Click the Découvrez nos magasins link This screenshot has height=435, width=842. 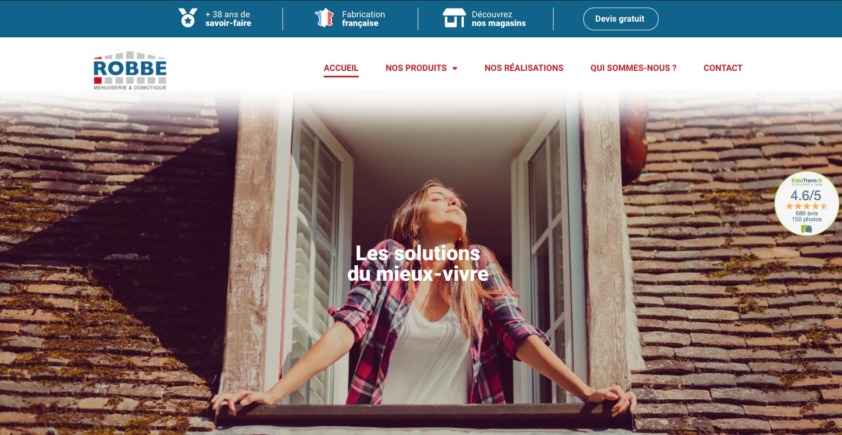coord(498,19)
